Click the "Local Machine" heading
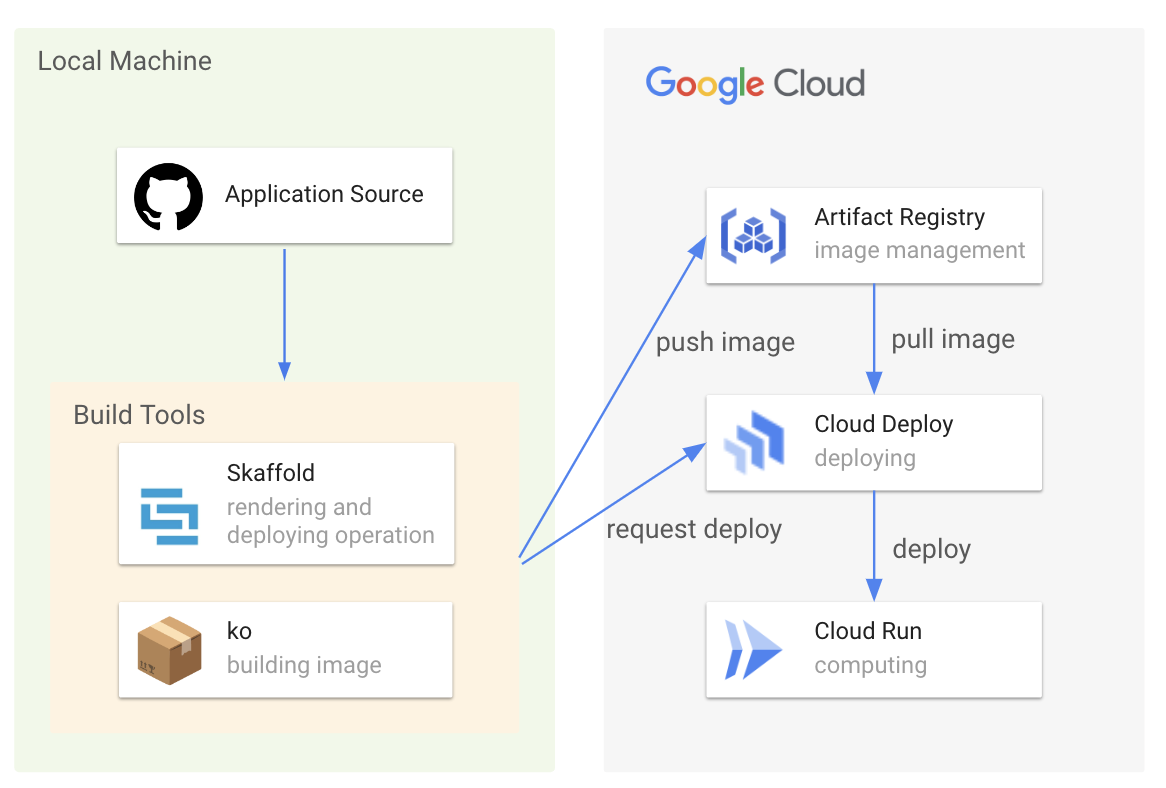This screenshot has height=788, width=1166. (125, 61)
